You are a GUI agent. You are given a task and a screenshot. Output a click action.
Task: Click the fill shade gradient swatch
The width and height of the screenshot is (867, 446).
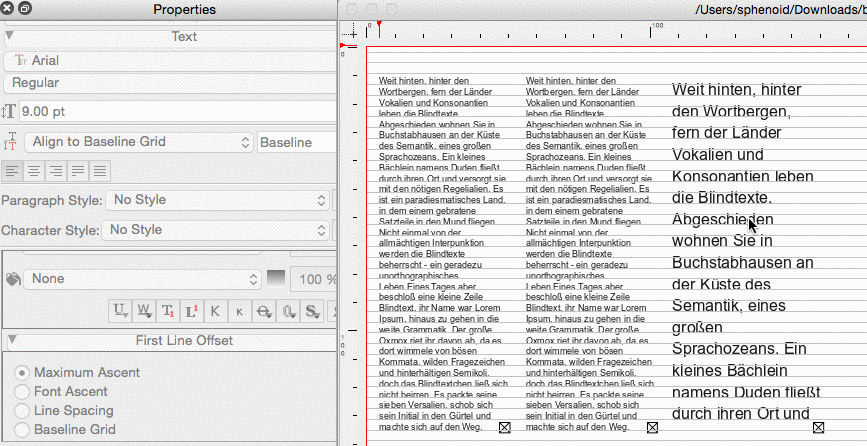pos(276,278)
